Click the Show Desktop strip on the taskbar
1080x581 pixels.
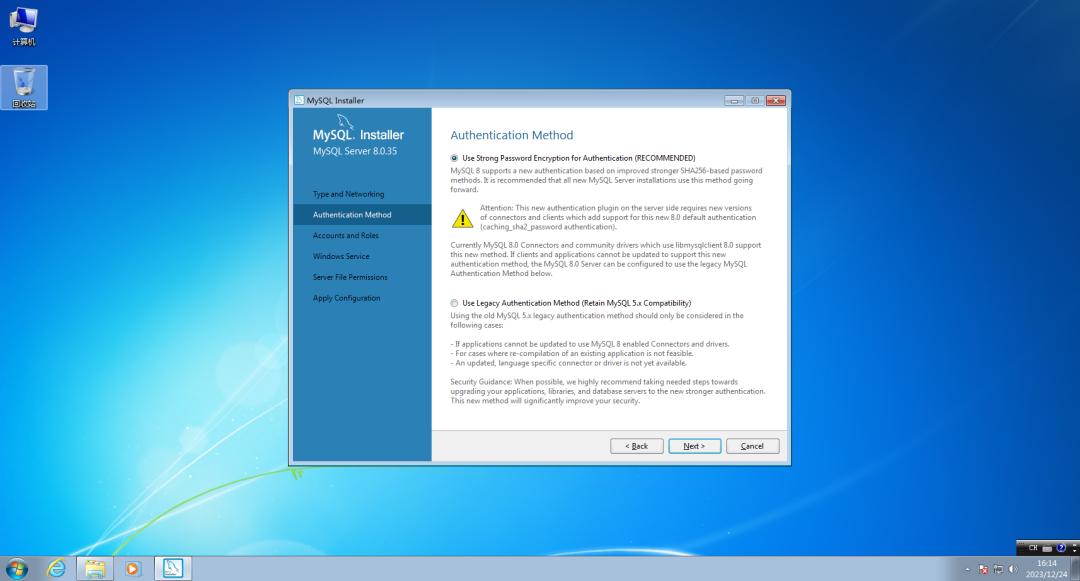click(x=1075, y=569)
